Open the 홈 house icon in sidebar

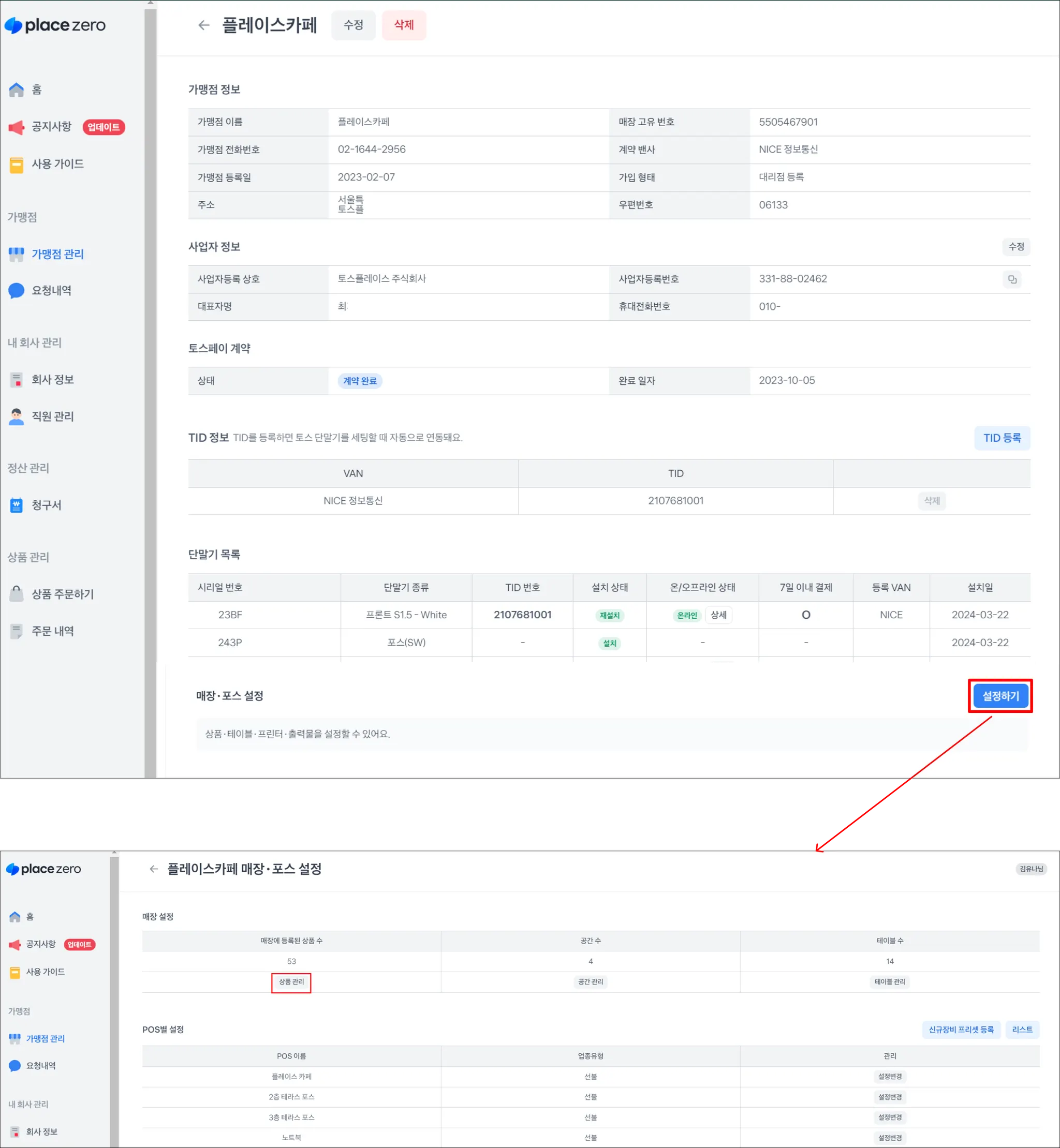coord(17,90)
